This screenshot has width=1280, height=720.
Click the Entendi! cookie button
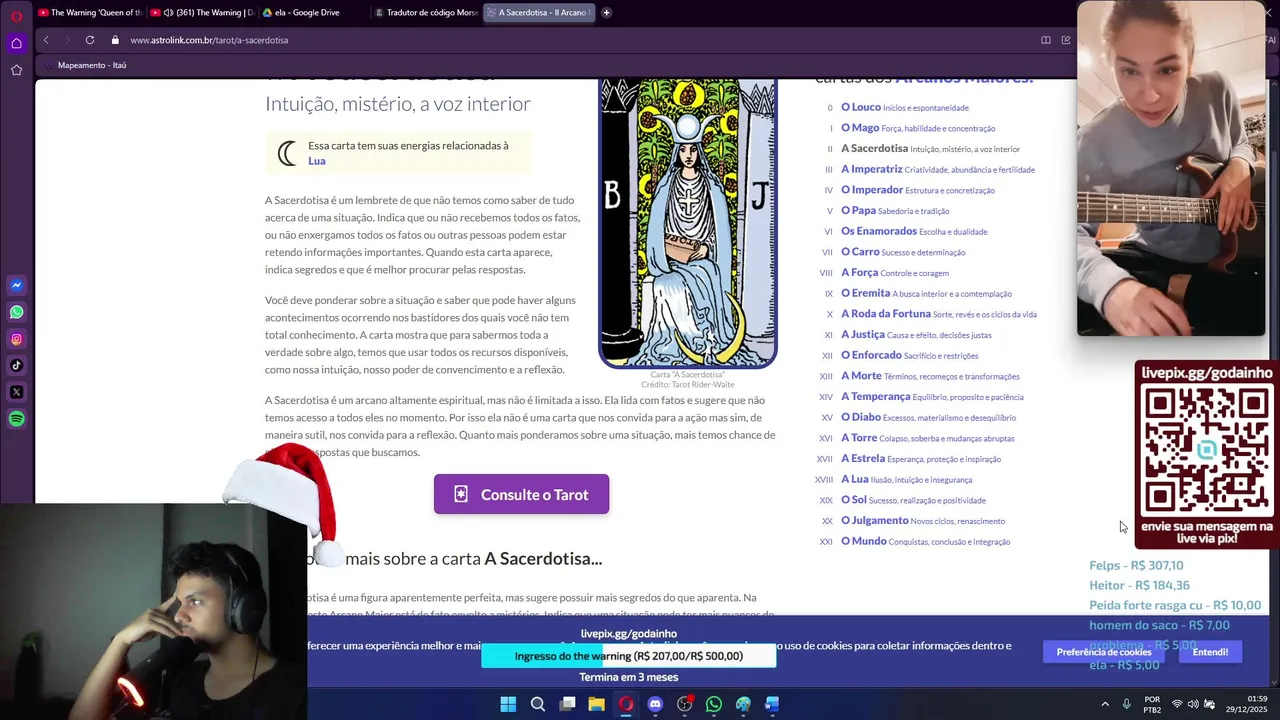pos(1210,652)
